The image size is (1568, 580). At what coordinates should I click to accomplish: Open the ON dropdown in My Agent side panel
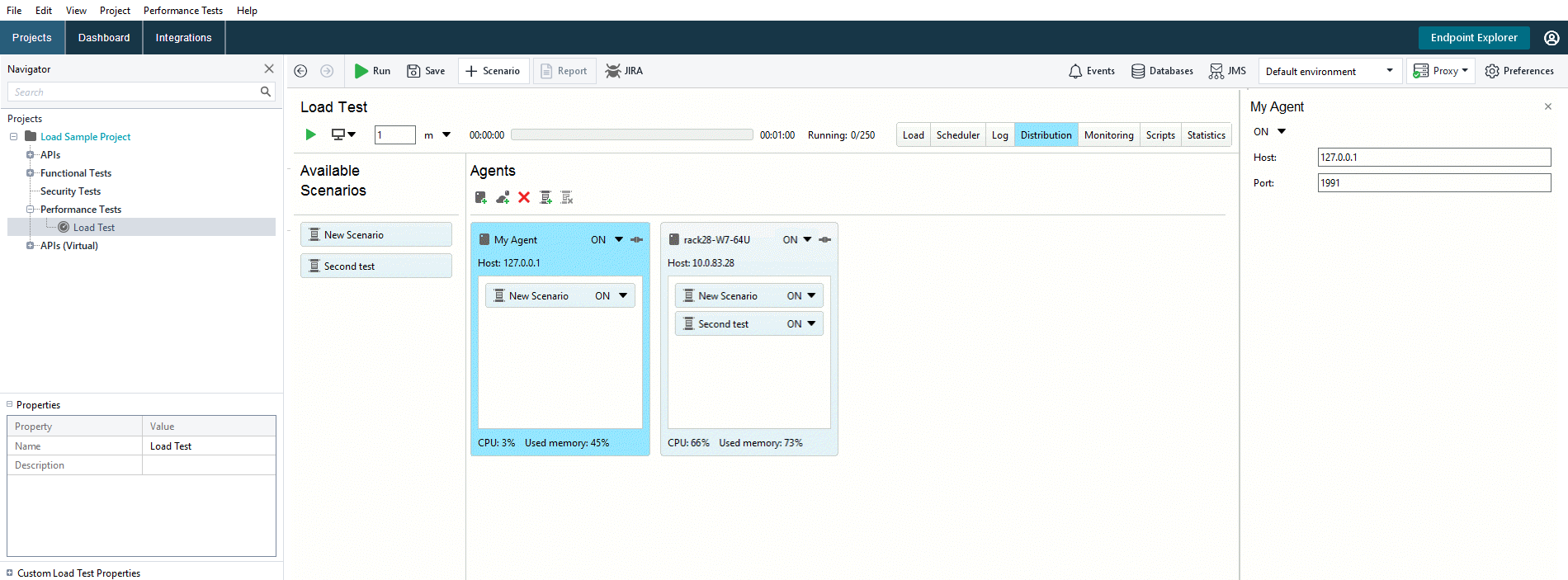pos(1282,131)
